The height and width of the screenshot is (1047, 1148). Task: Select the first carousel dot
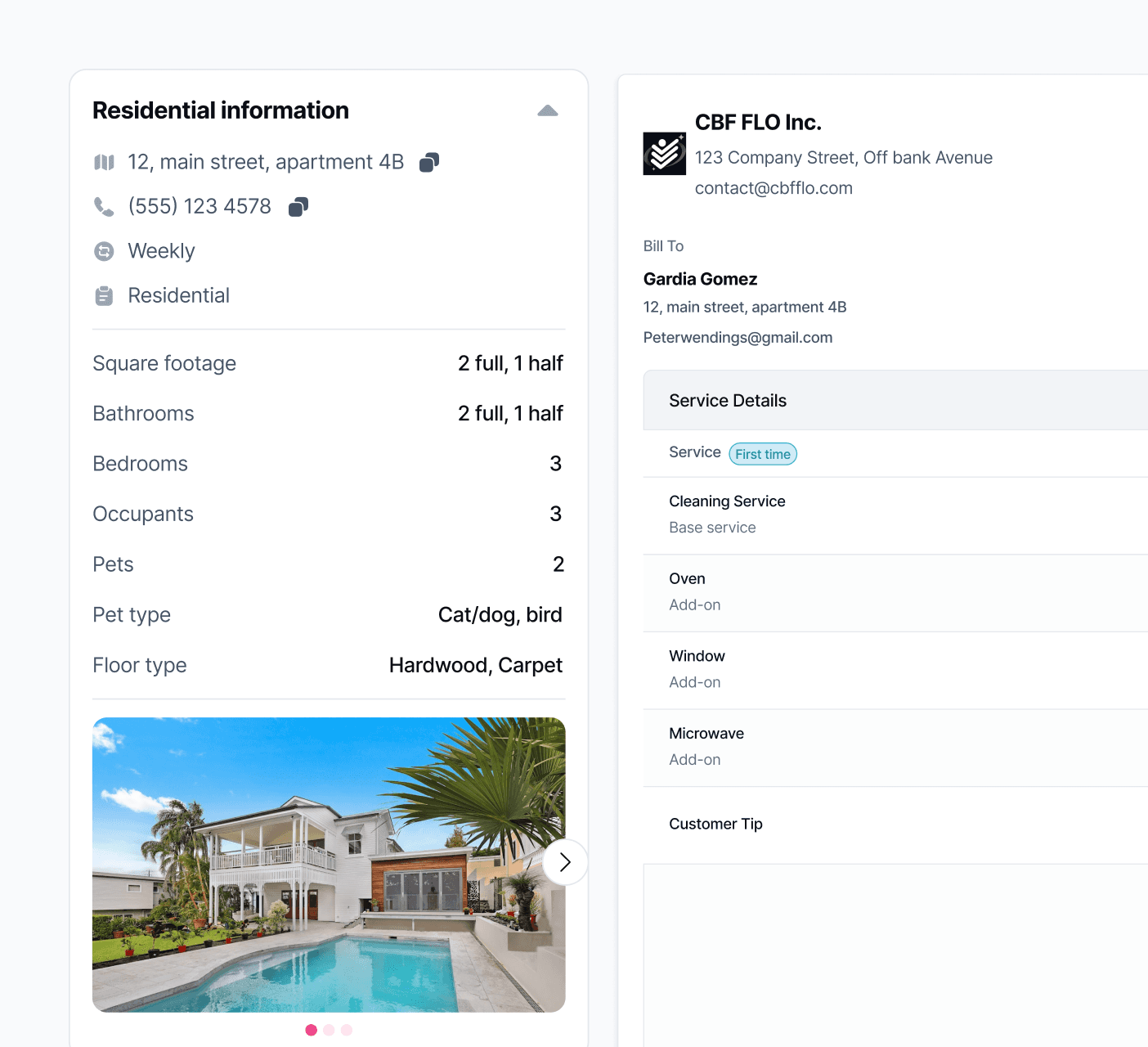[311, 1030]
